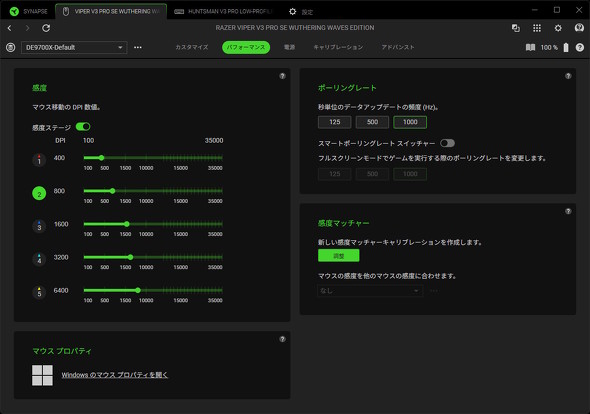
Task: Open help for the 感度マッチャー panel
Action: [x=568, y=211]
